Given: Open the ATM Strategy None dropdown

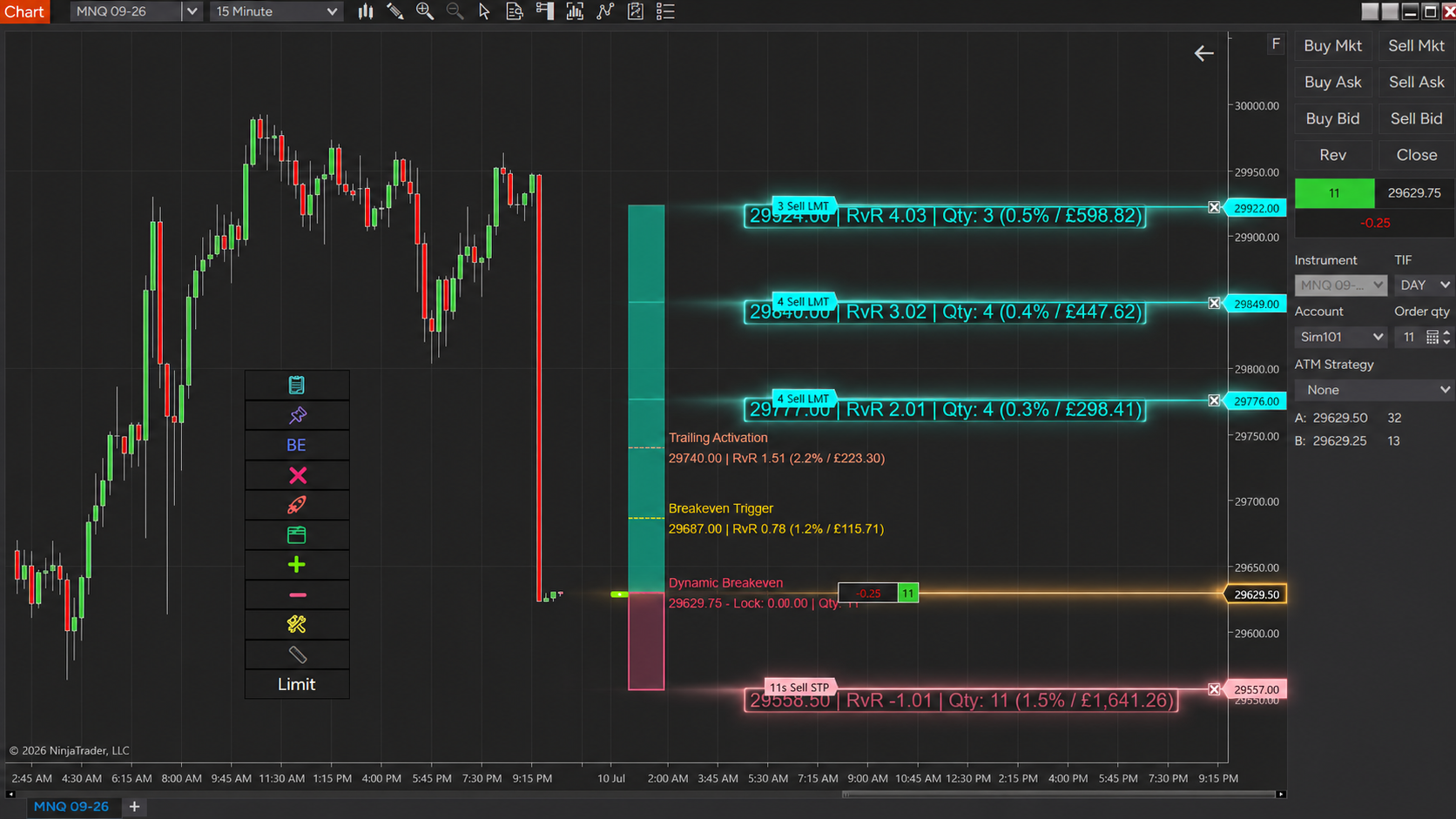Looking at the screenshot, I should click(1374, 390).
